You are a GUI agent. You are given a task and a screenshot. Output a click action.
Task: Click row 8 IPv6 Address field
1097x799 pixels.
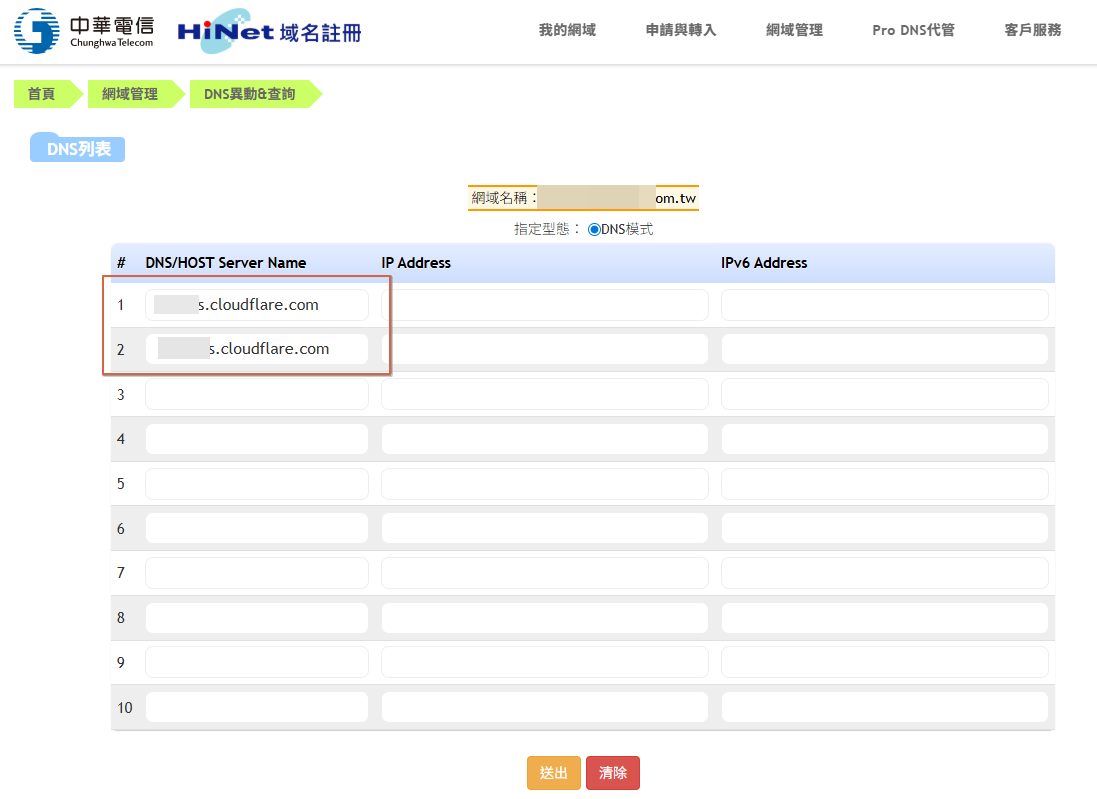pos(884,617)
